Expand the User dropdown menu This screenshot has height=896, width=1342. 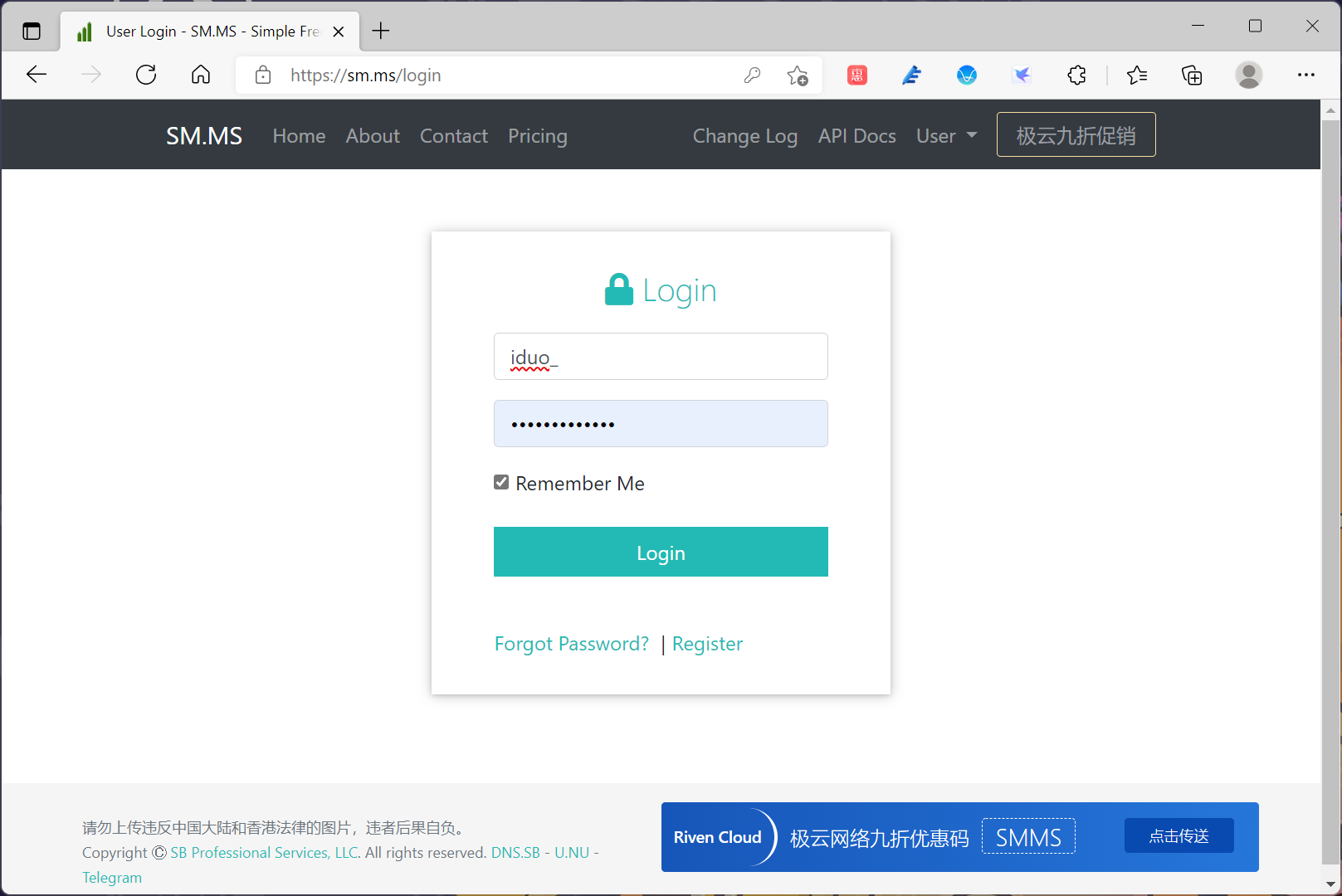coord(946,136)
